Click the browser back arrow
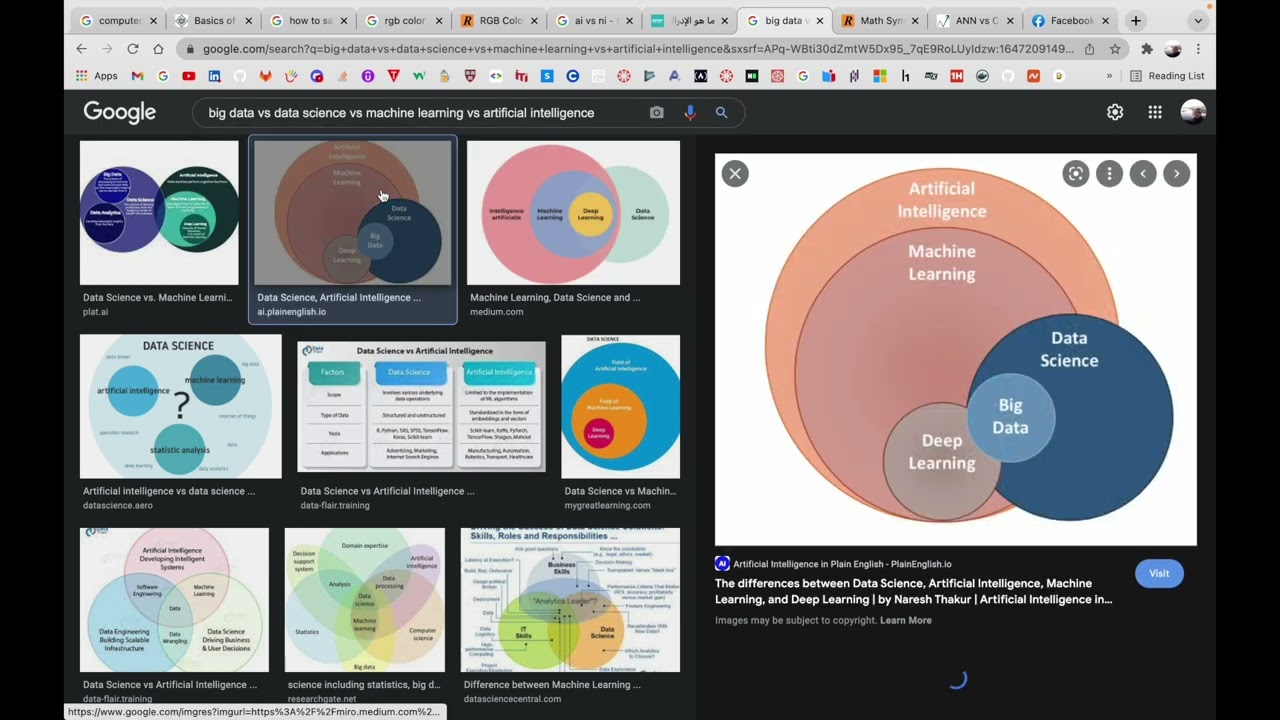The image size is (1280, 720). pos(82,49)
